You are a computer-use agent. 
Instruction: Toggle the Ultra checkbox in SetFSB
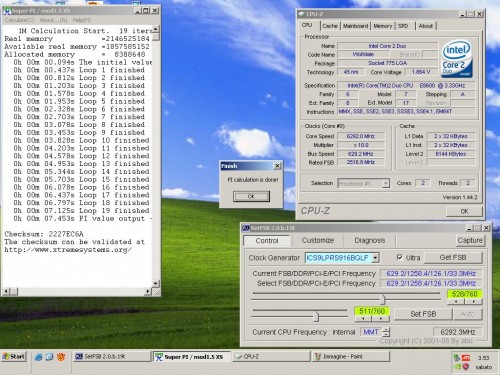(400, 258)
